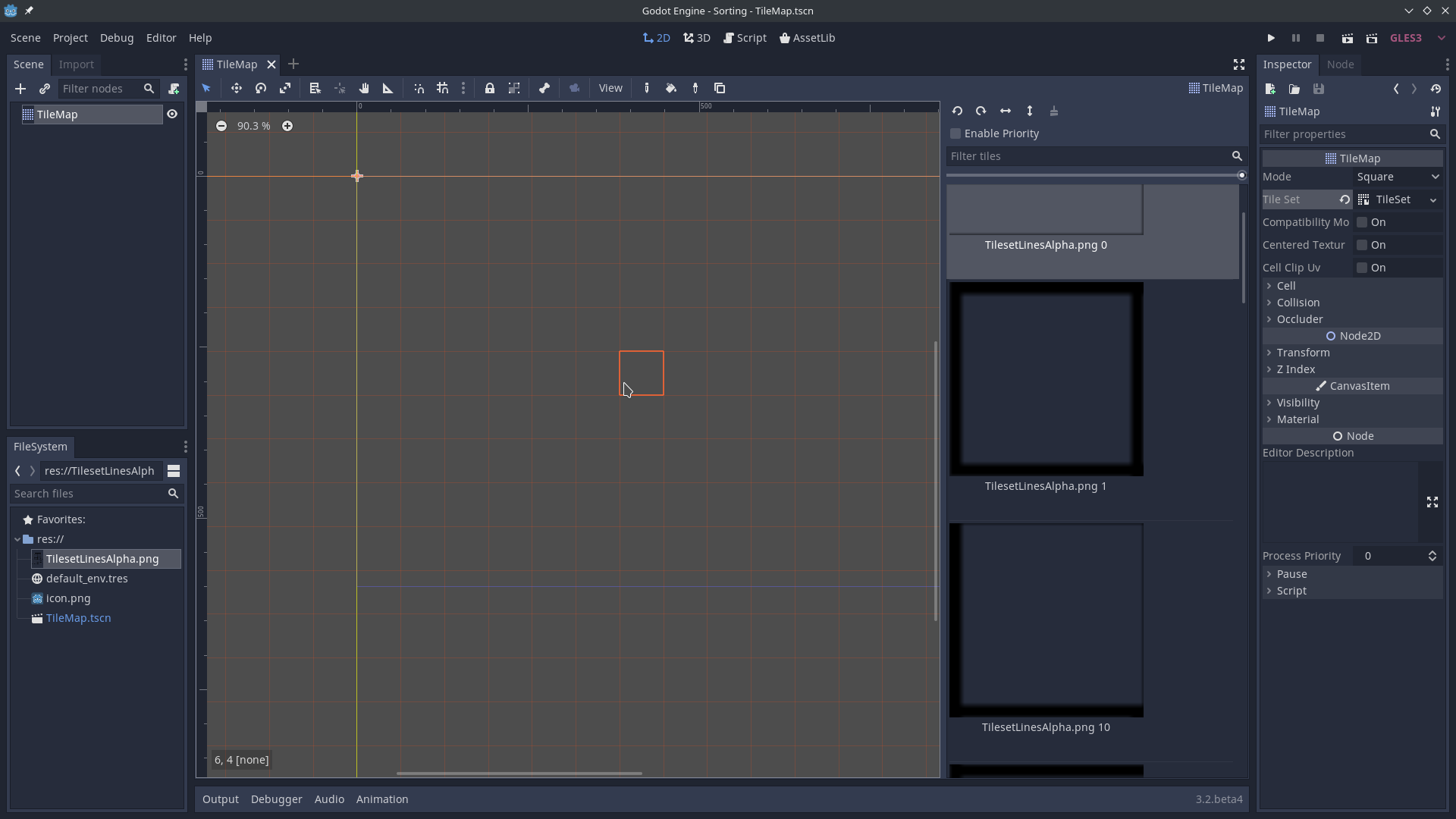Select the tilemap pick tile eyedropper
The width and height of the screenshot is (1456, 819).
695,88
